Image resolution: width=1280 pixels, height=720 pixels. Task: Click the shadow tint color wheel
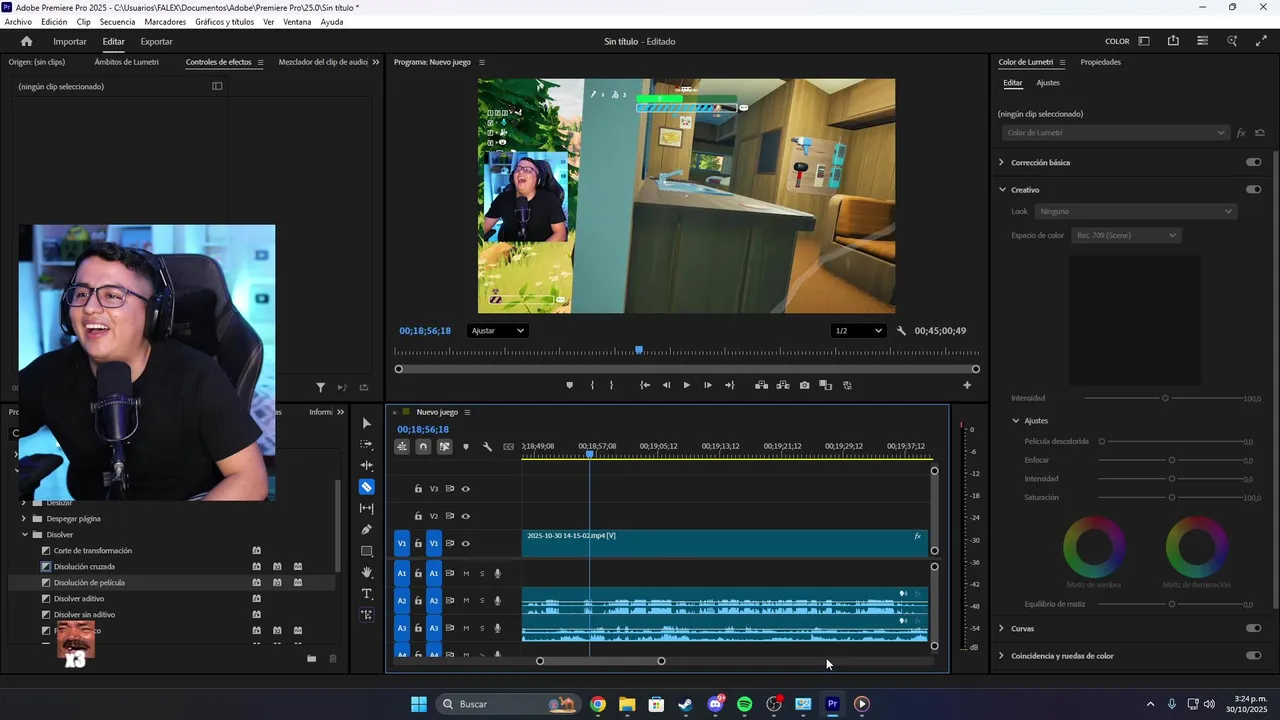pos(1094,546)
